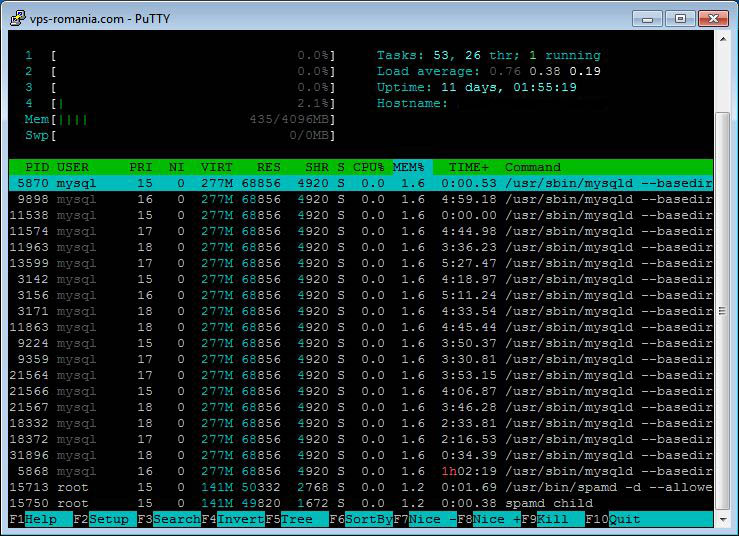Select process row with PID 31896

361,455
